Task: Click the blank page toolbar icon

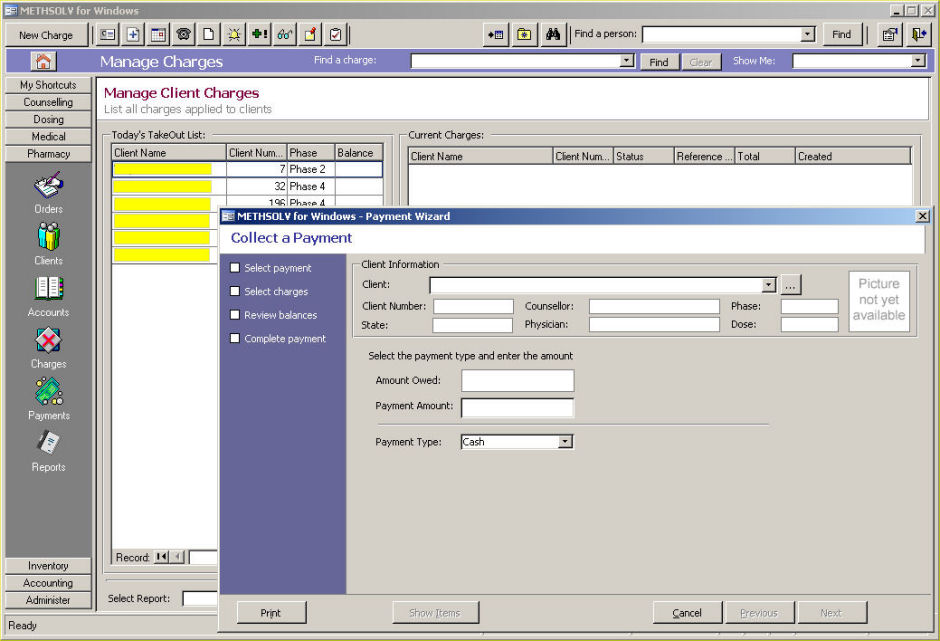Action: pyautogui.click(x=209, y=35)
